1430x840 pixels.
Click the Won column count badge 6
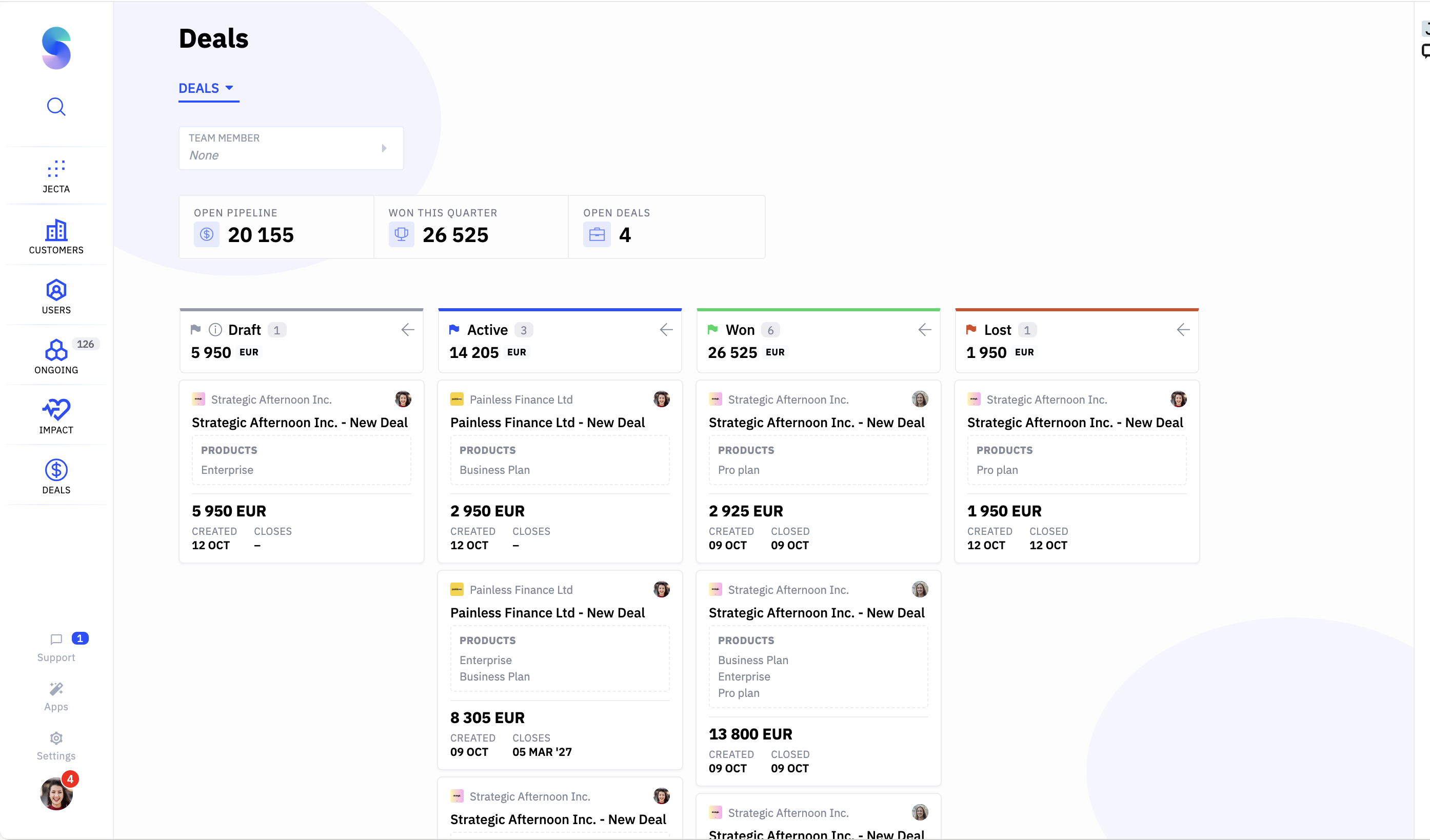pyautogui.click(x=770, y=330)
